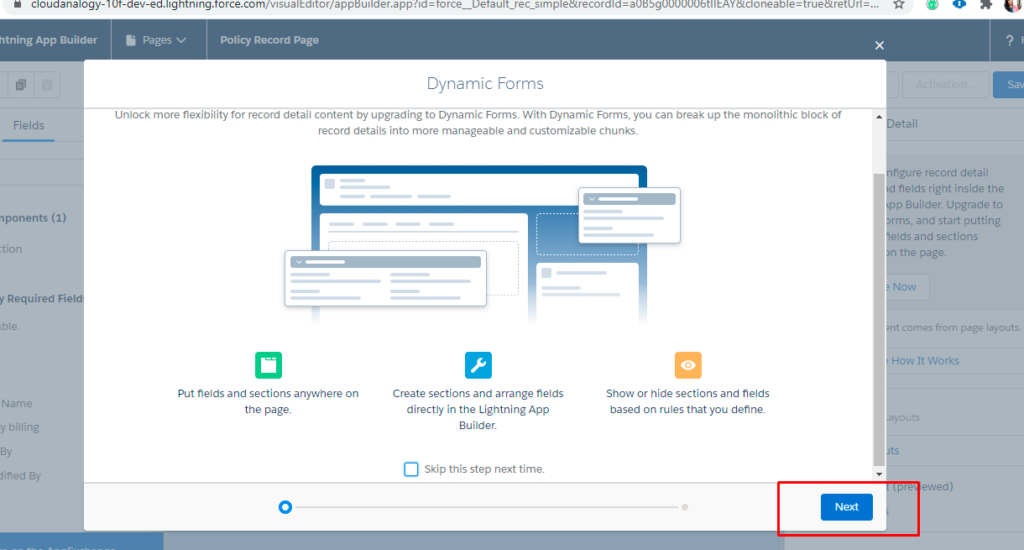Switch to the Fields tab

tap(29, 125)
